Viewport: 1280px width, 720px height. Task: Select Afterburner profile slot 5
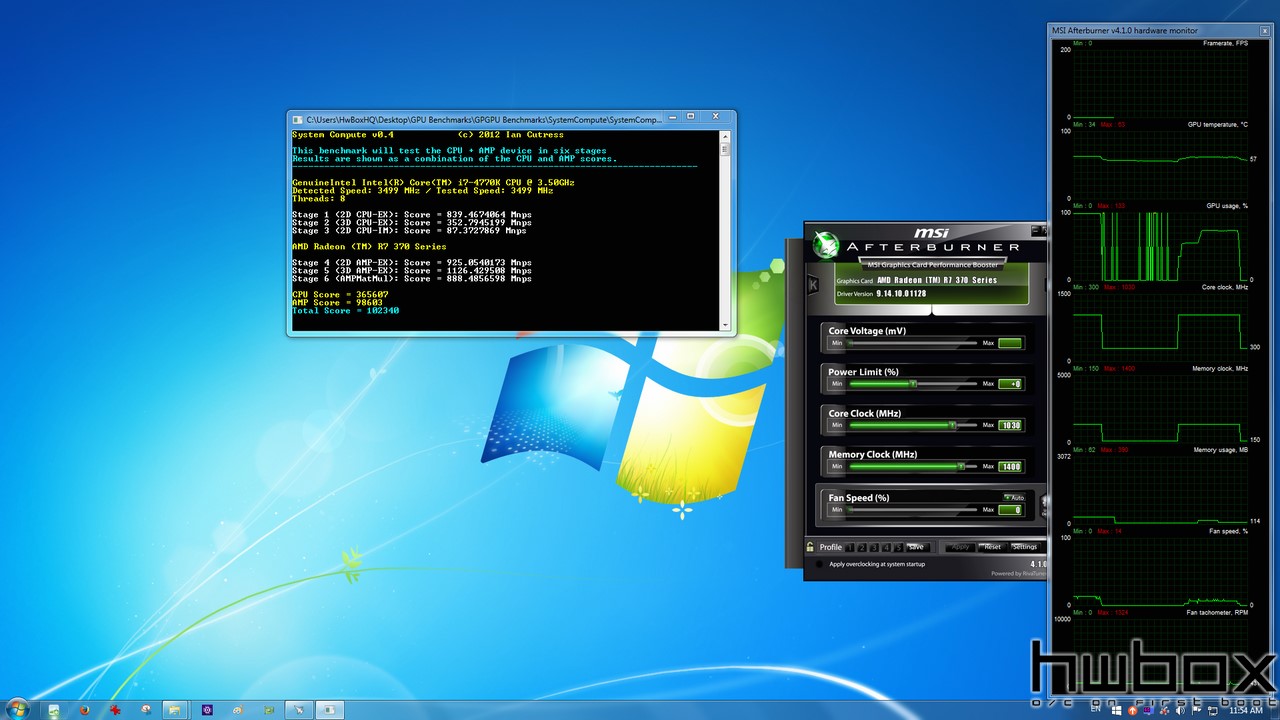(x=899, y=547)
